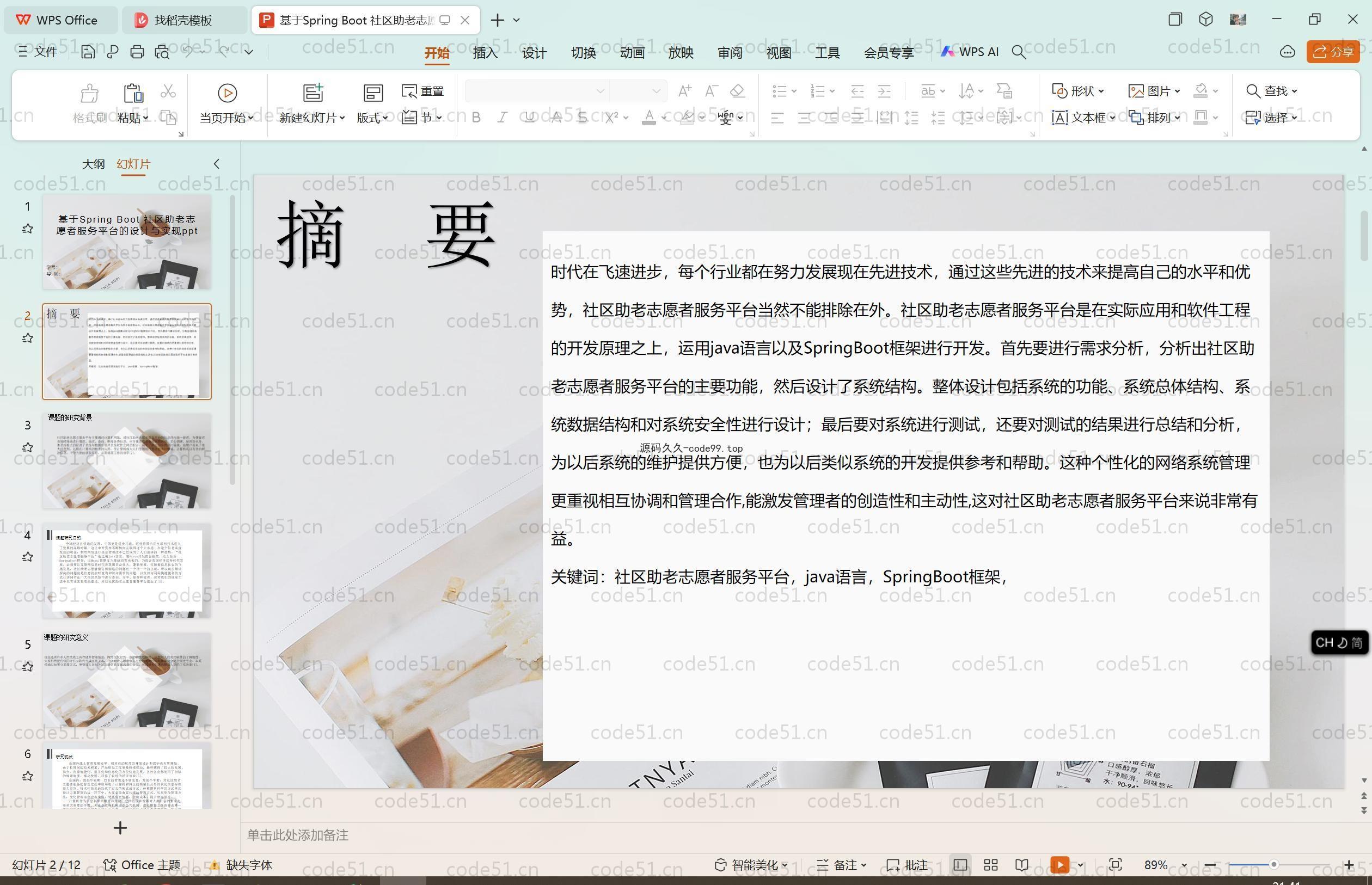Click the Smart Beautify (智能美化) button

tap(751, 865)
